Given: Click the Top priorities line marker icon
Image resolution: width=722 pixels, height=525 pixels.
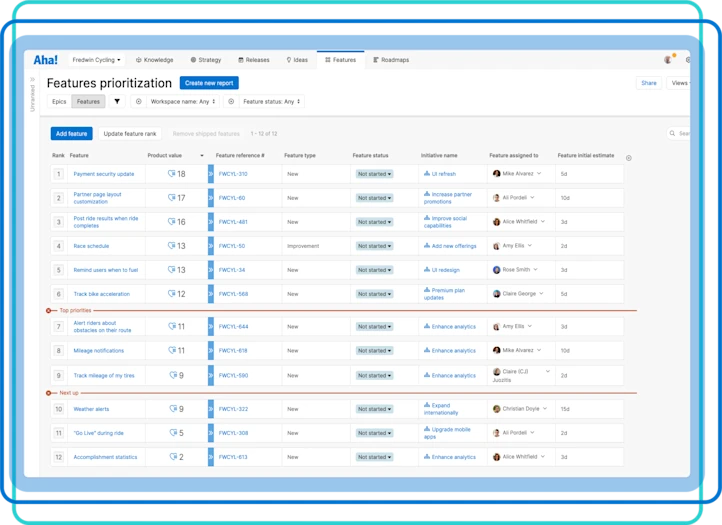Looking at the screenshot, I should tap(48, 310).
